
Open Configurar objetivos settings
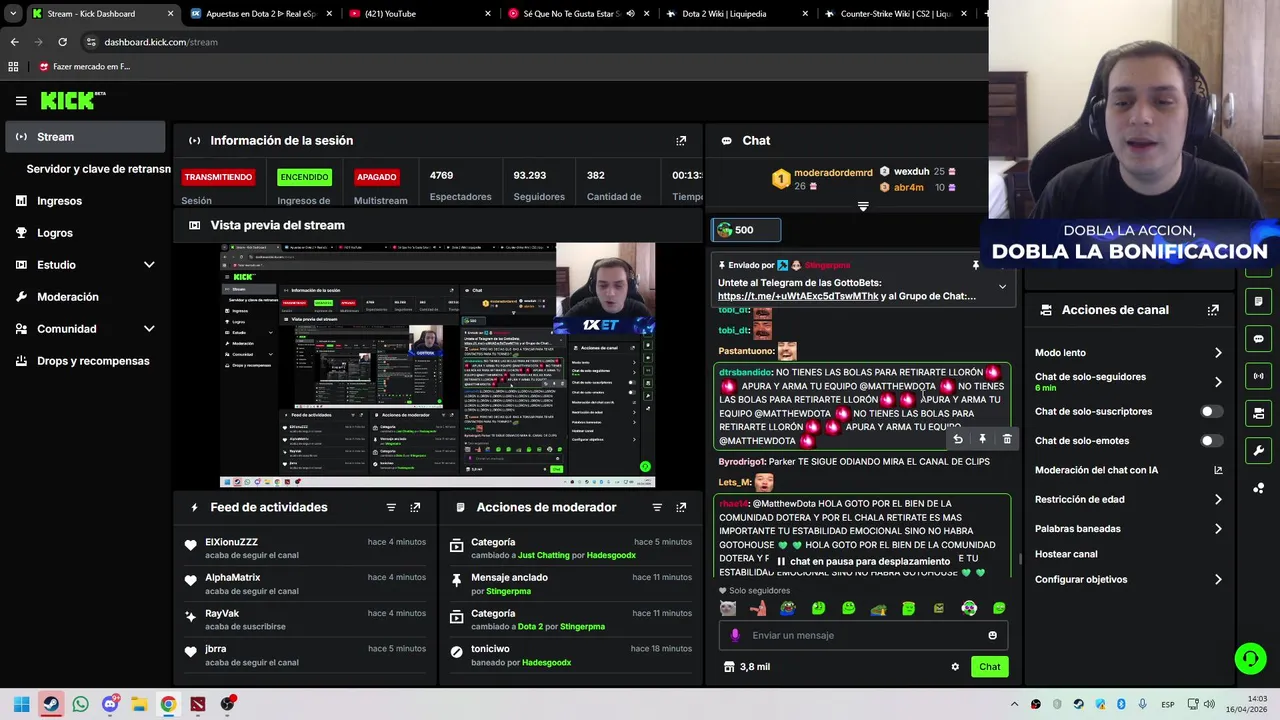1128,580
